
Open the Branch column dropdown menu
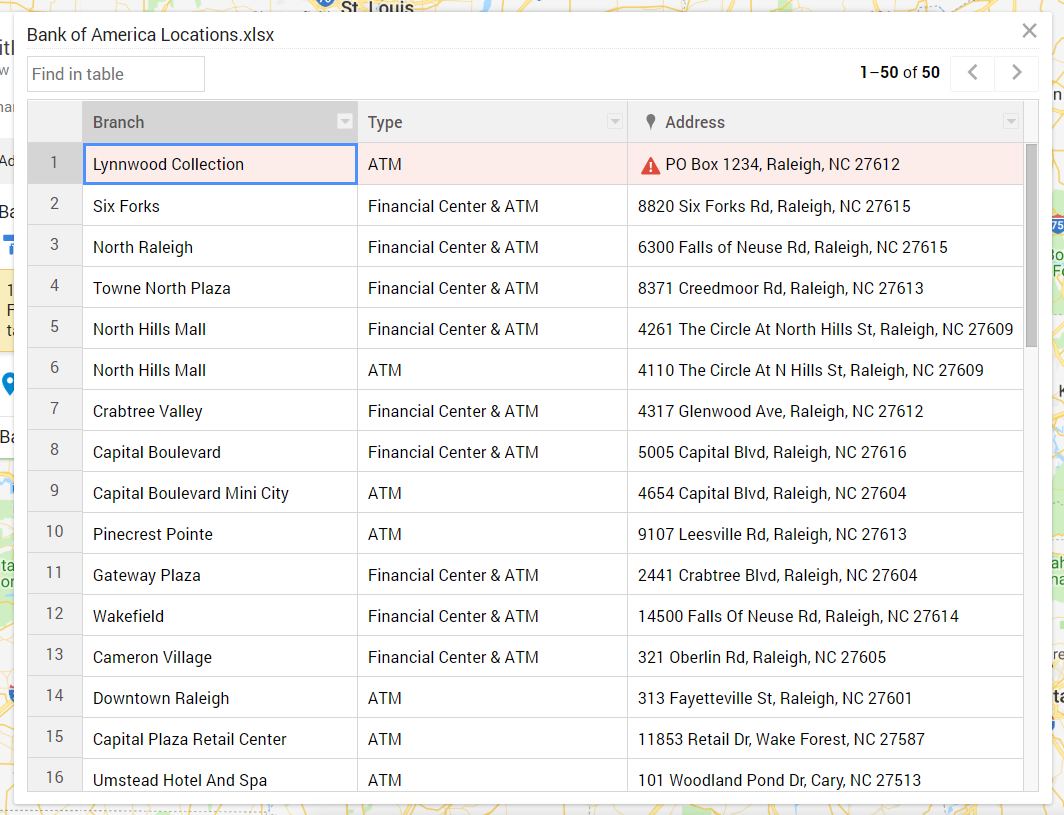point(345,121)
